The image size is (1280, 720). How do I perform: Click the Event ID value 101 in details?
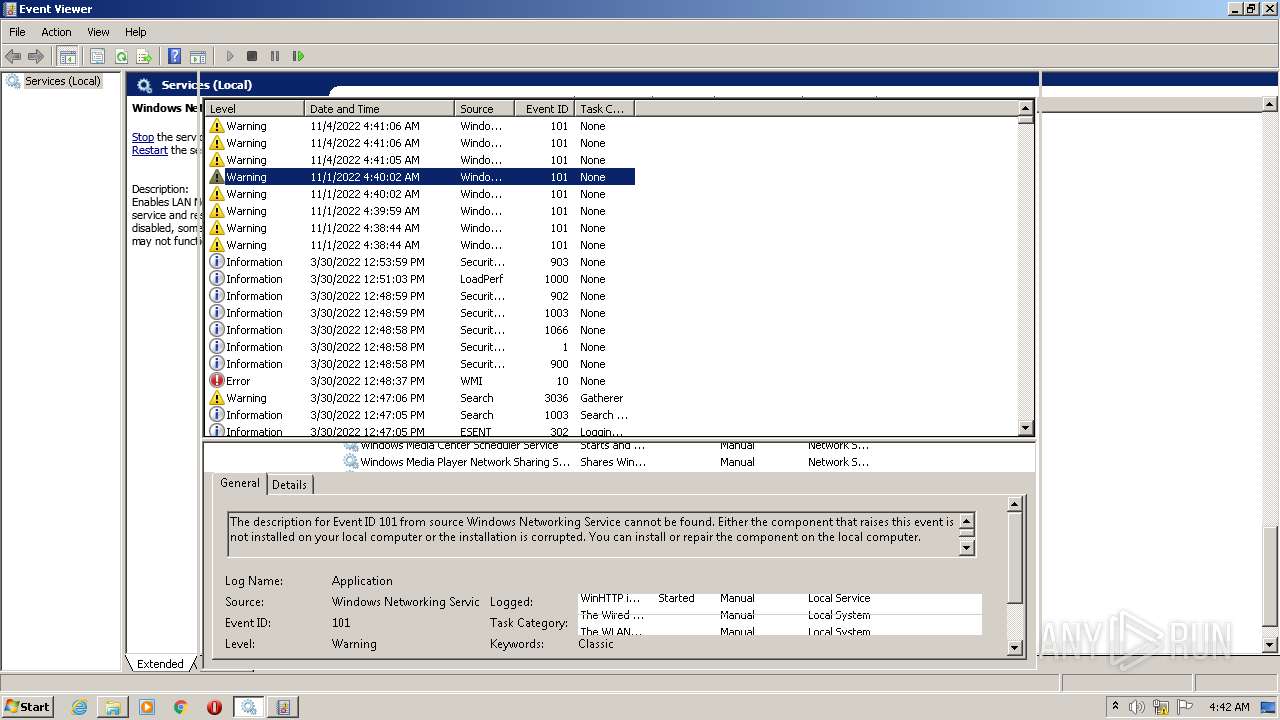click(x=341, y=623)
